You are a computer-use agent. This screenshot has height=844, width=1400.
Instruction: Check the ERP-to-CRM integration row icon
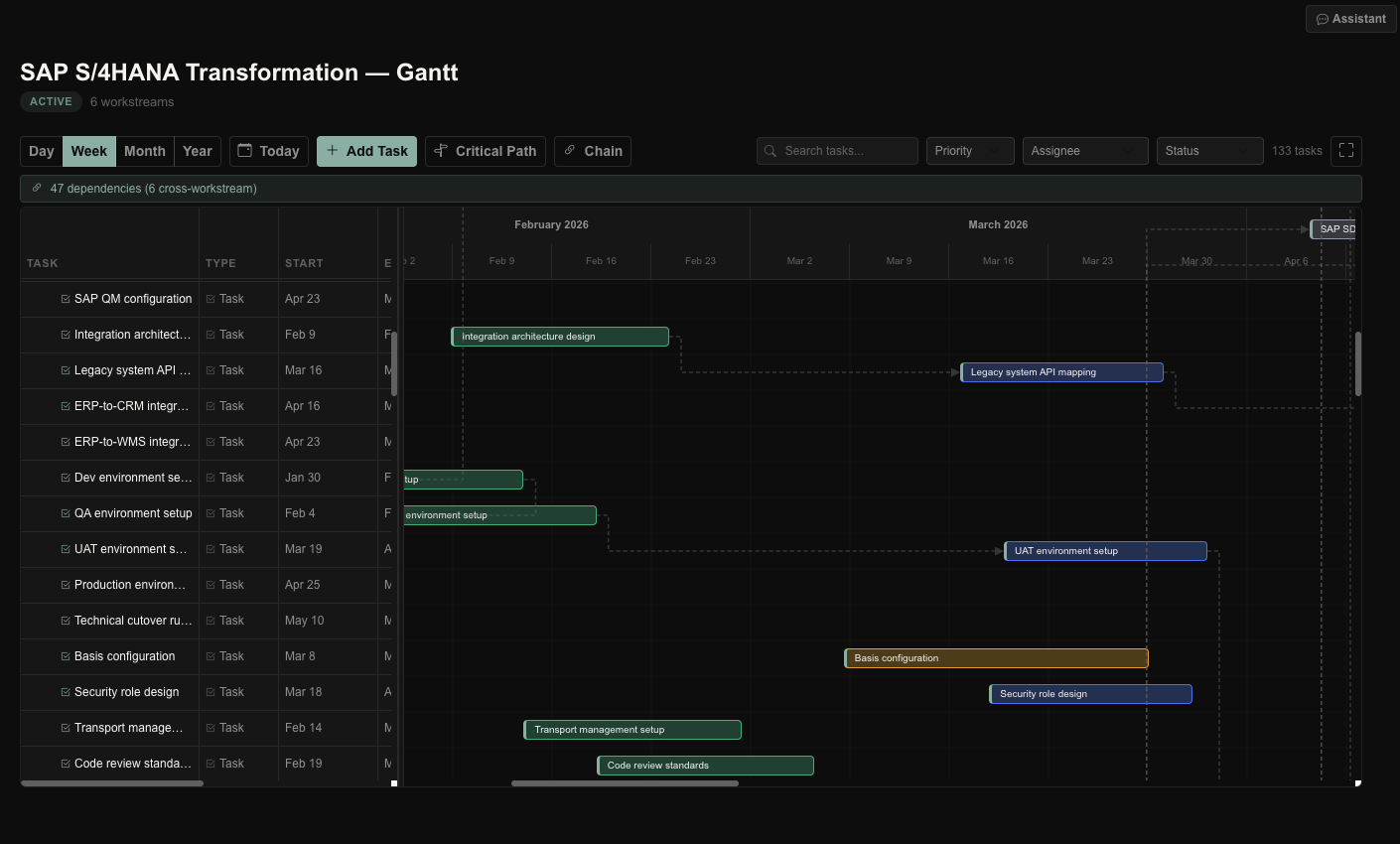[x=66, y=406]
